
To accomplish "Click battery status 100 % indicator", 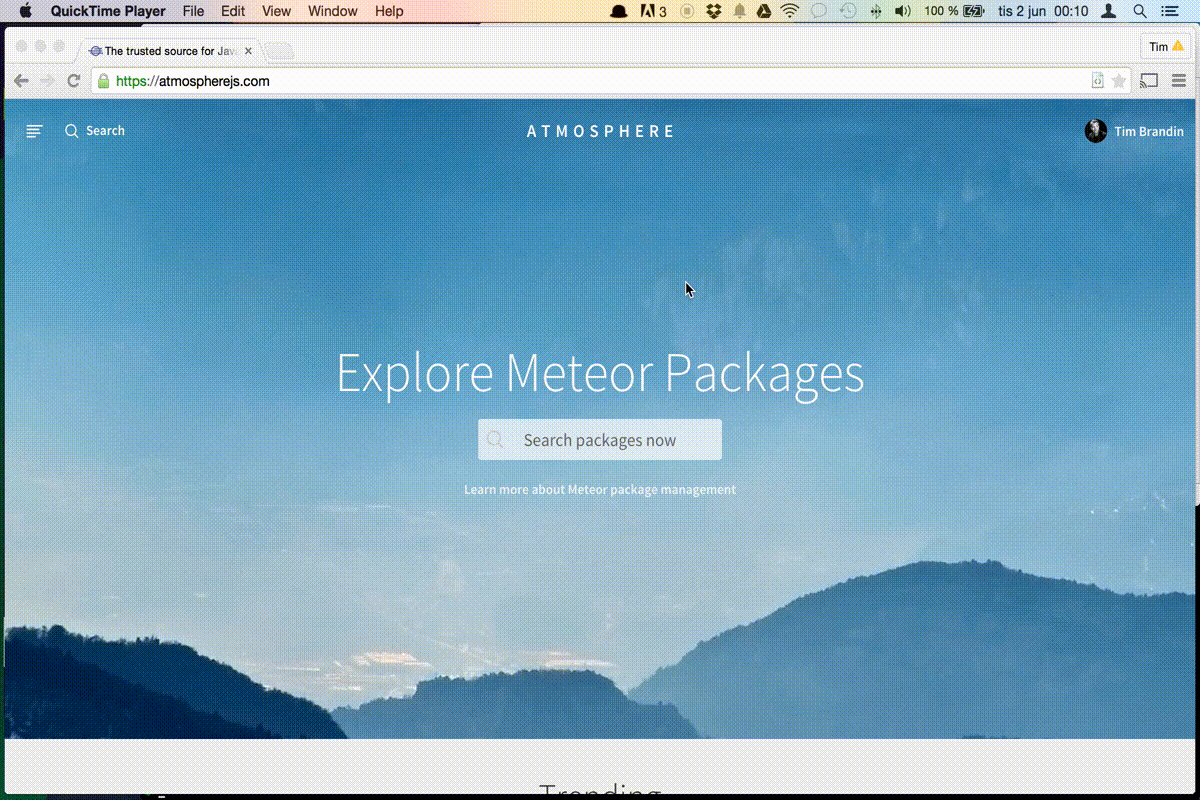I will (954, 11).
